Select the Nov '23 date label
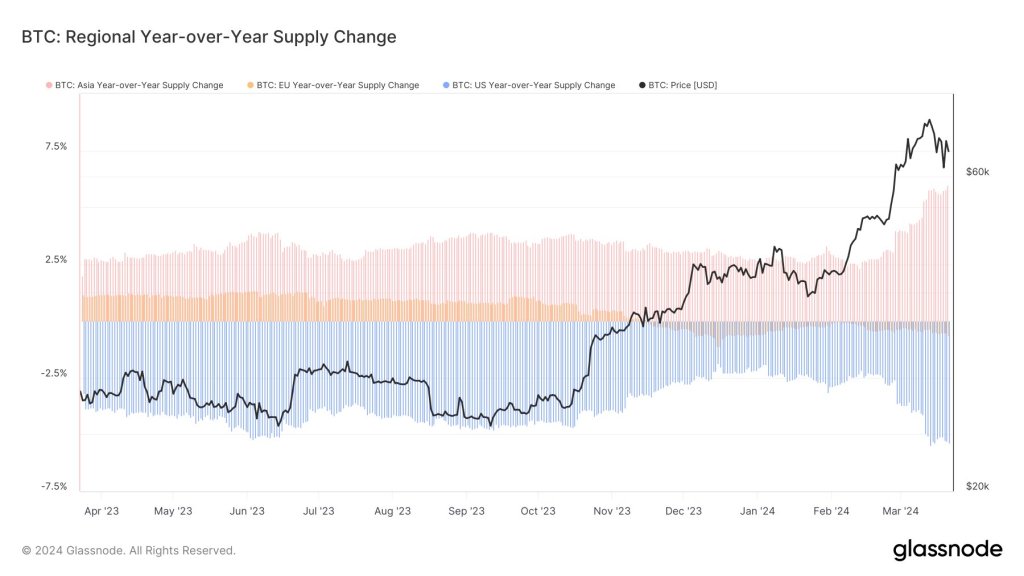This screenshot has height=576, width=1024. [x=612, y=511]
